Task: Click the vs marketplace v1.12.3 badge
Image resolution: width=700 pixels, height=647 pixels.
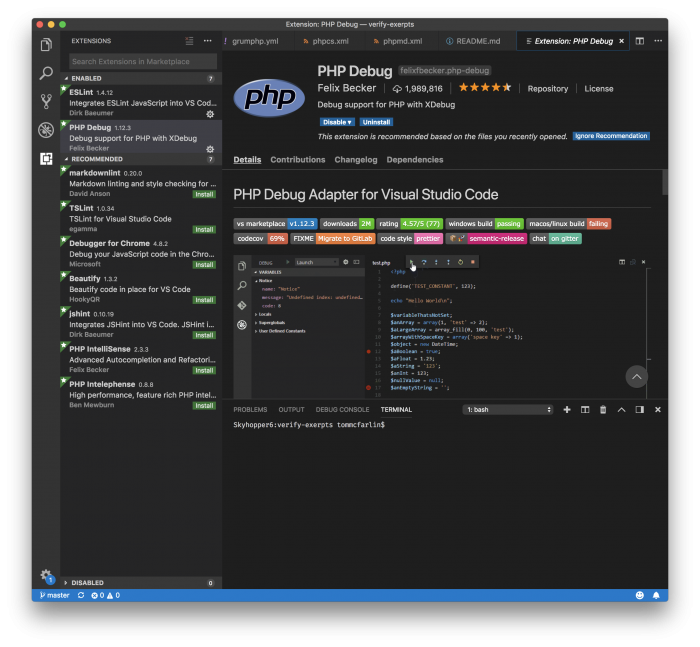Action: [x=275, y=224]
